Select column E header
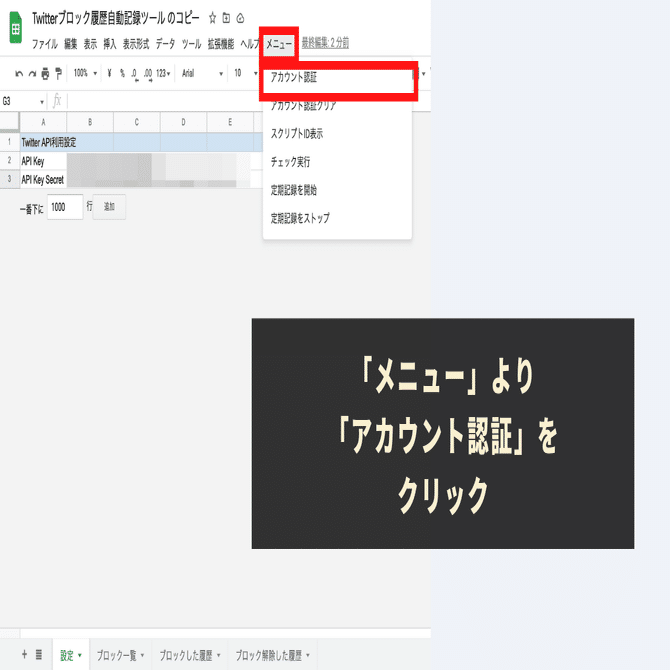Viewport: 670px width, 670px height. pos(230,122)
